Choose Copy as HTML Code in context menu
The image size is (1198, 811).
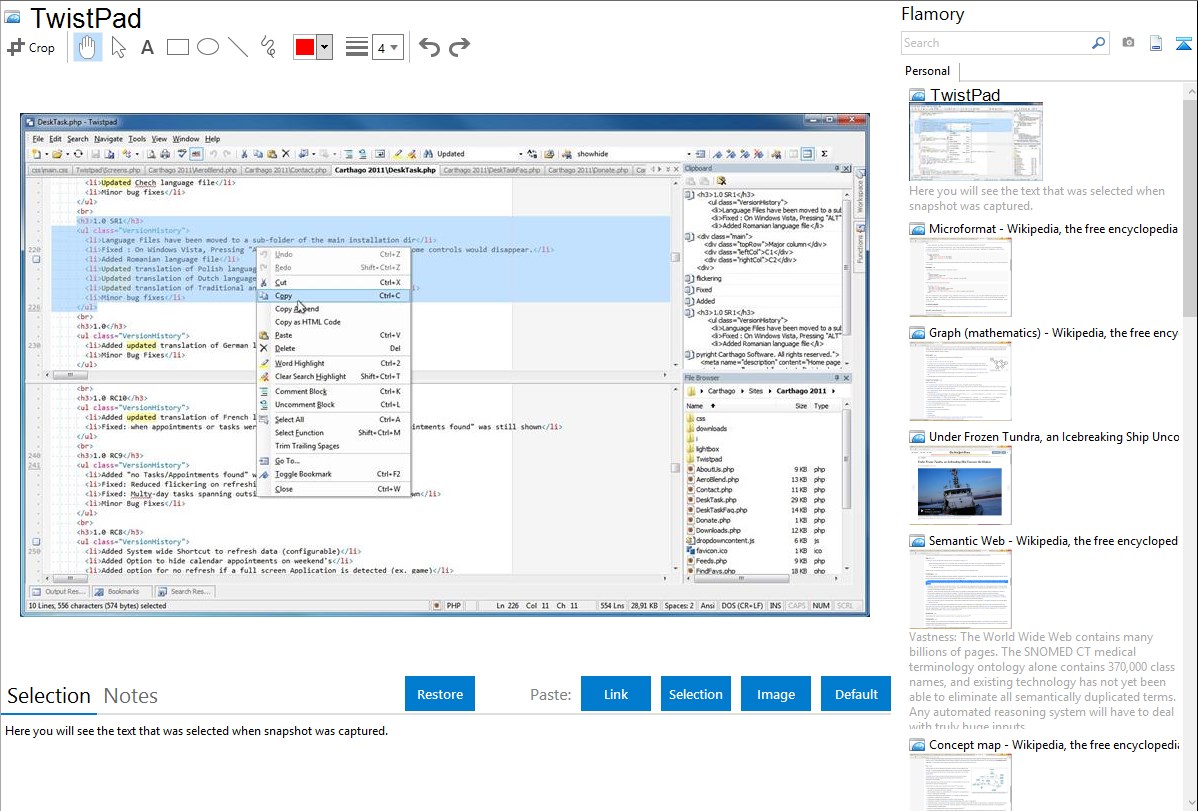[x=334, y=322]
